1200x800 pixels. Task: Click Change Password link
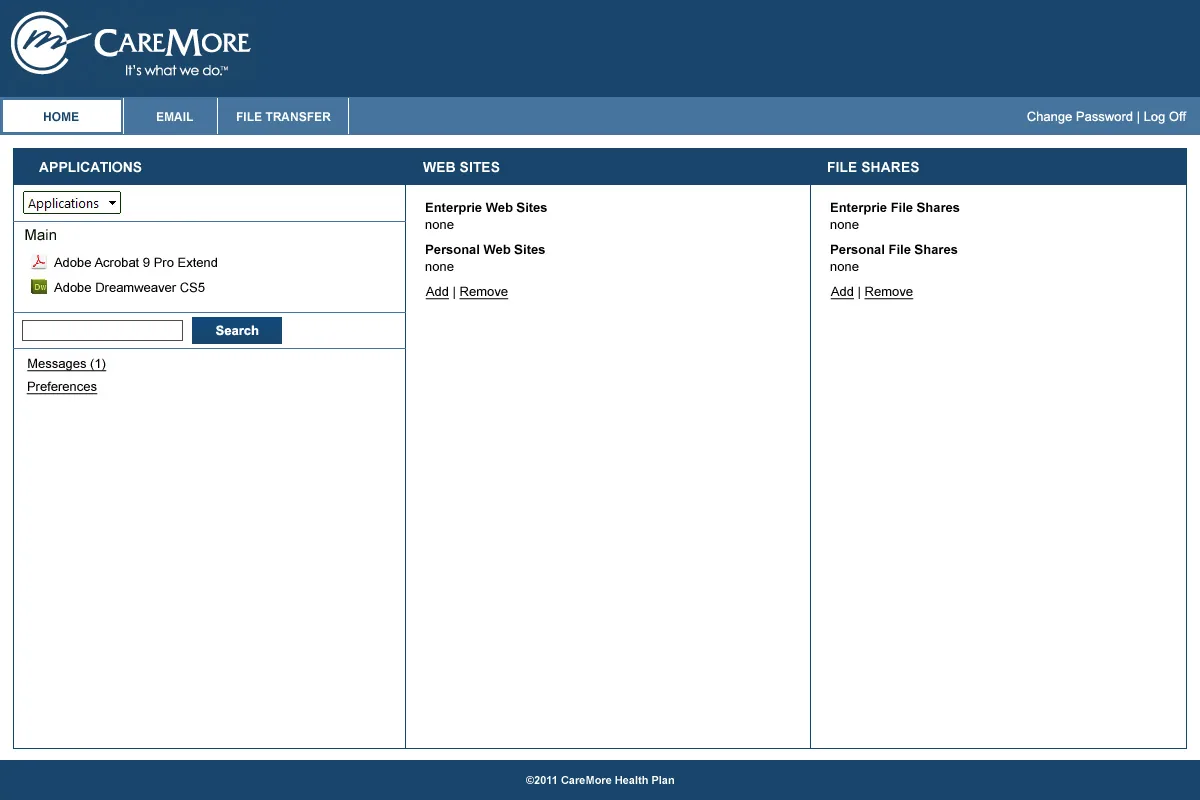(x=1079, y=117)
